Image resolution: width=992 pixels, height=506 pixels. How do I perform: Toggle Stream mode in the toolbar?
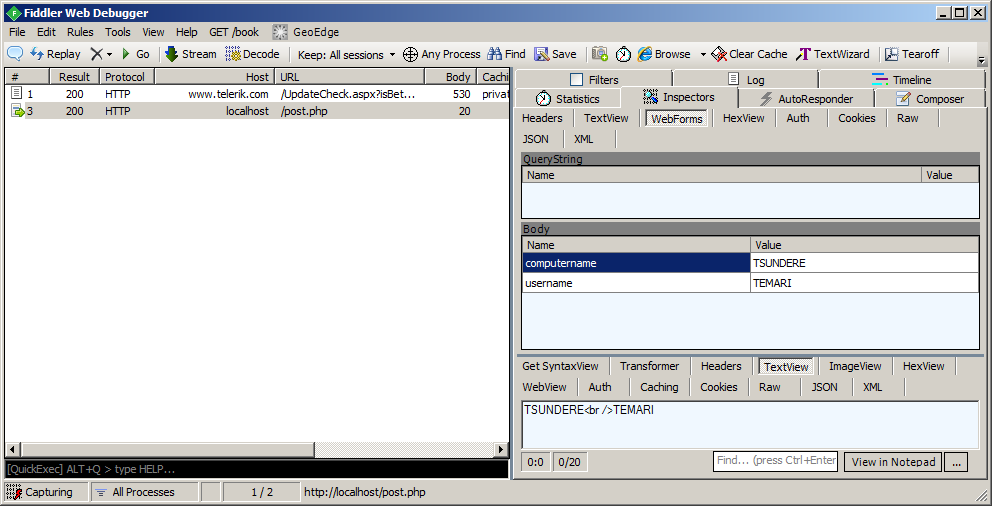coord(190,54)
